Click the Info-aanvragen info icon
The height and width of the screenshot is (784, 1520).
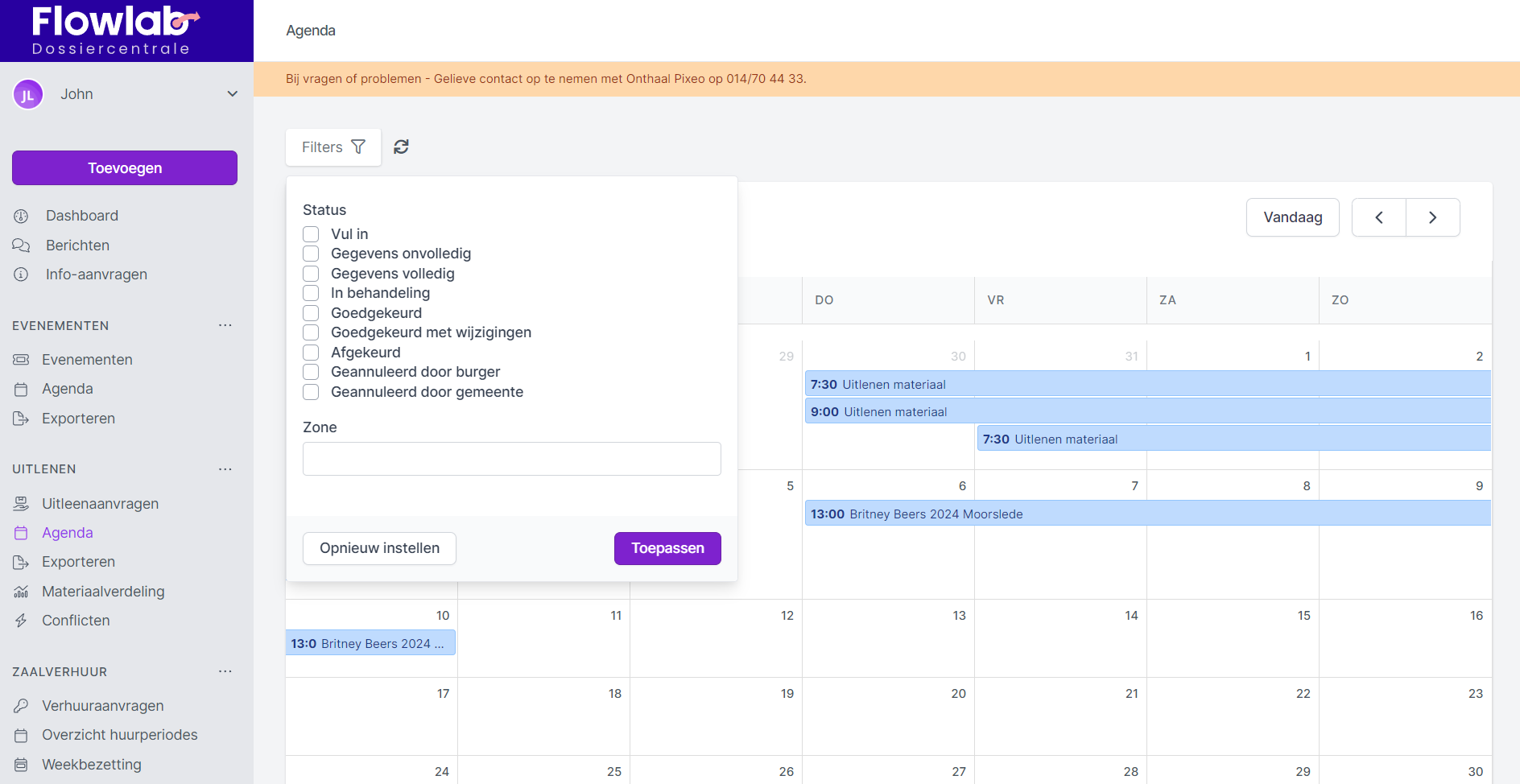pos(21,274)
